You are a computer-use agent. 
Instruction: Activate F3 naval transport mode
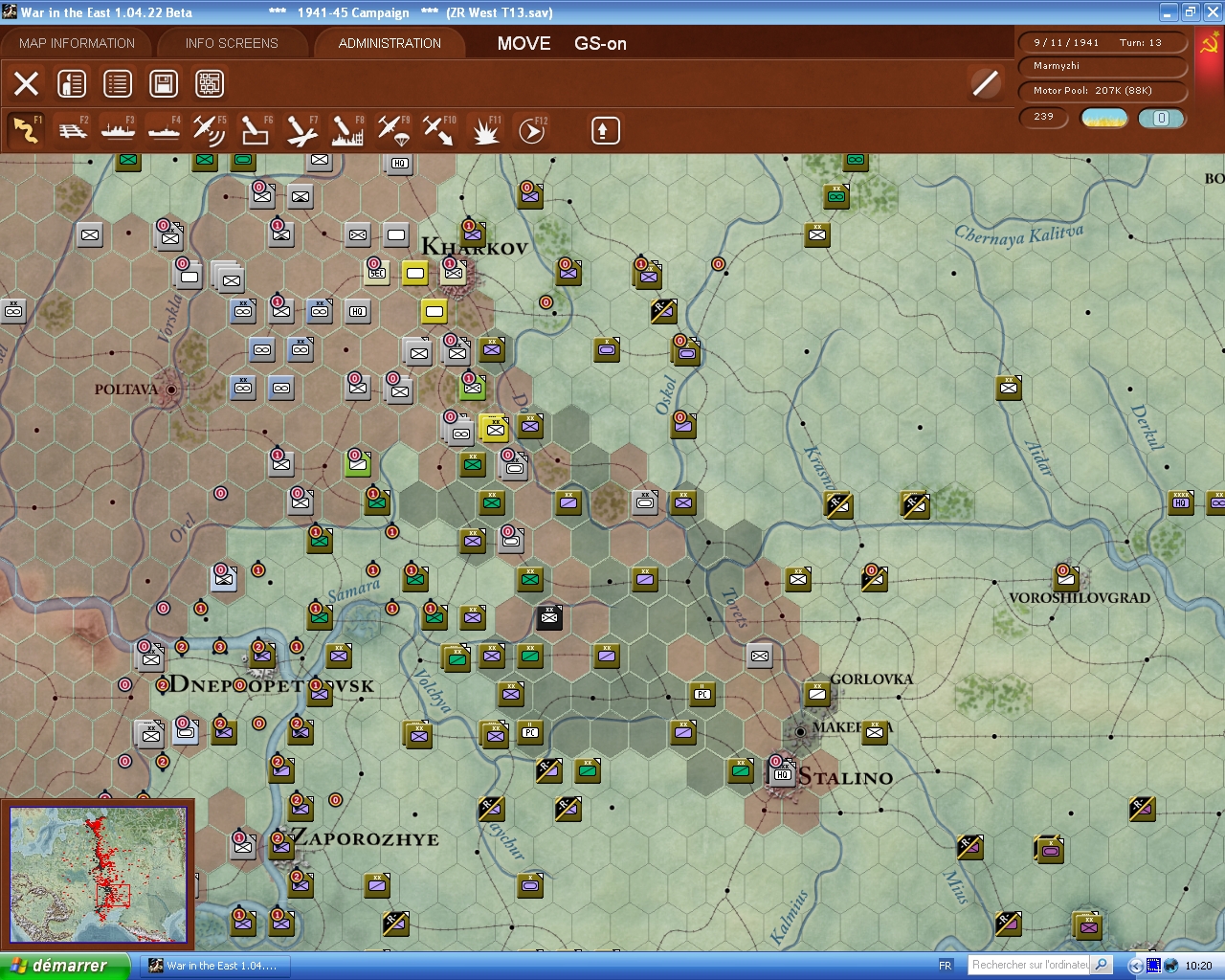click(118, 130)
